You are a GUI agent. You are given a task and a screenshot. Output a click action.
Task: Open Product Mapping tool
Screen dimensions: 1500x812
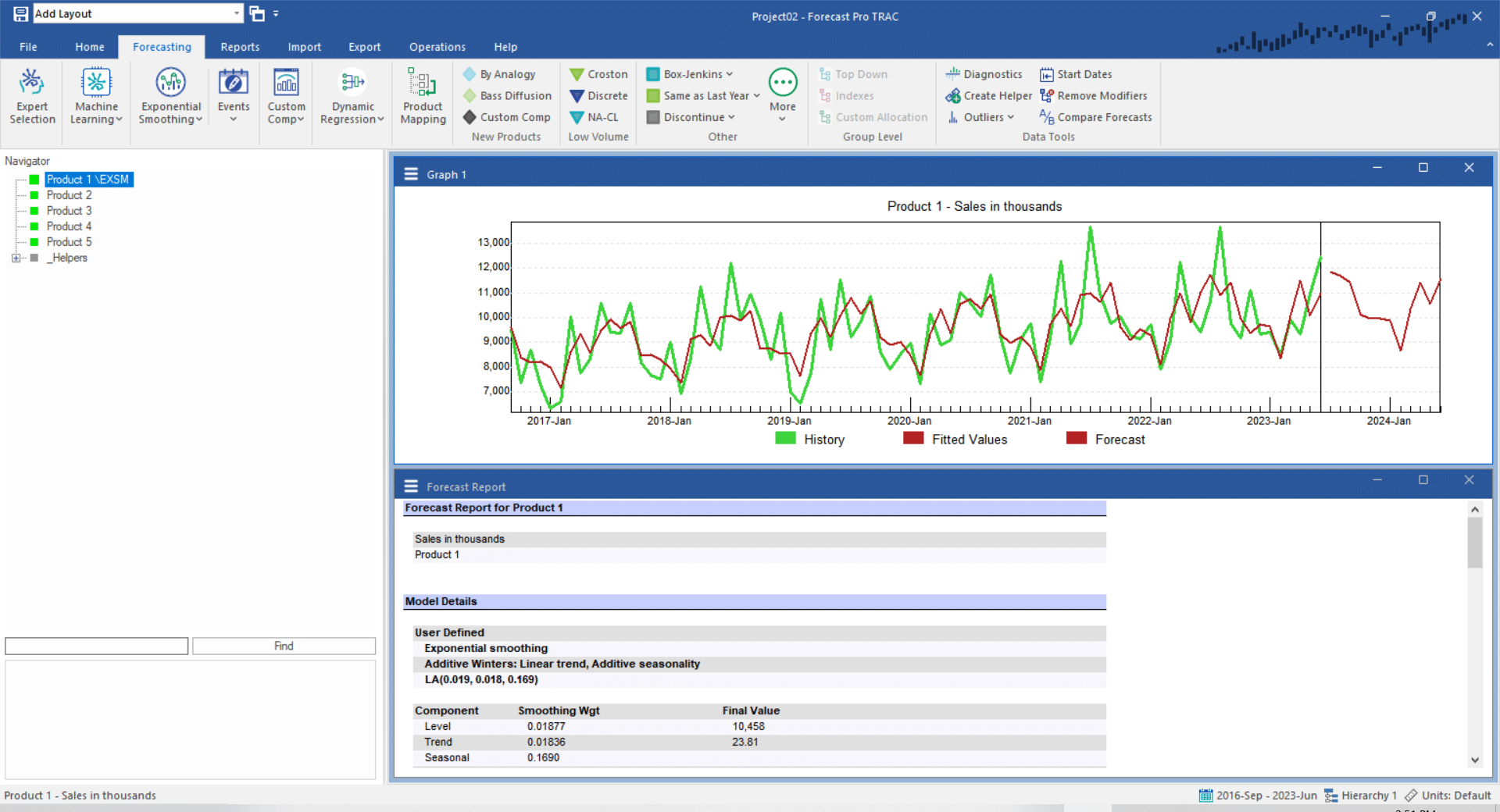[423, 96]
